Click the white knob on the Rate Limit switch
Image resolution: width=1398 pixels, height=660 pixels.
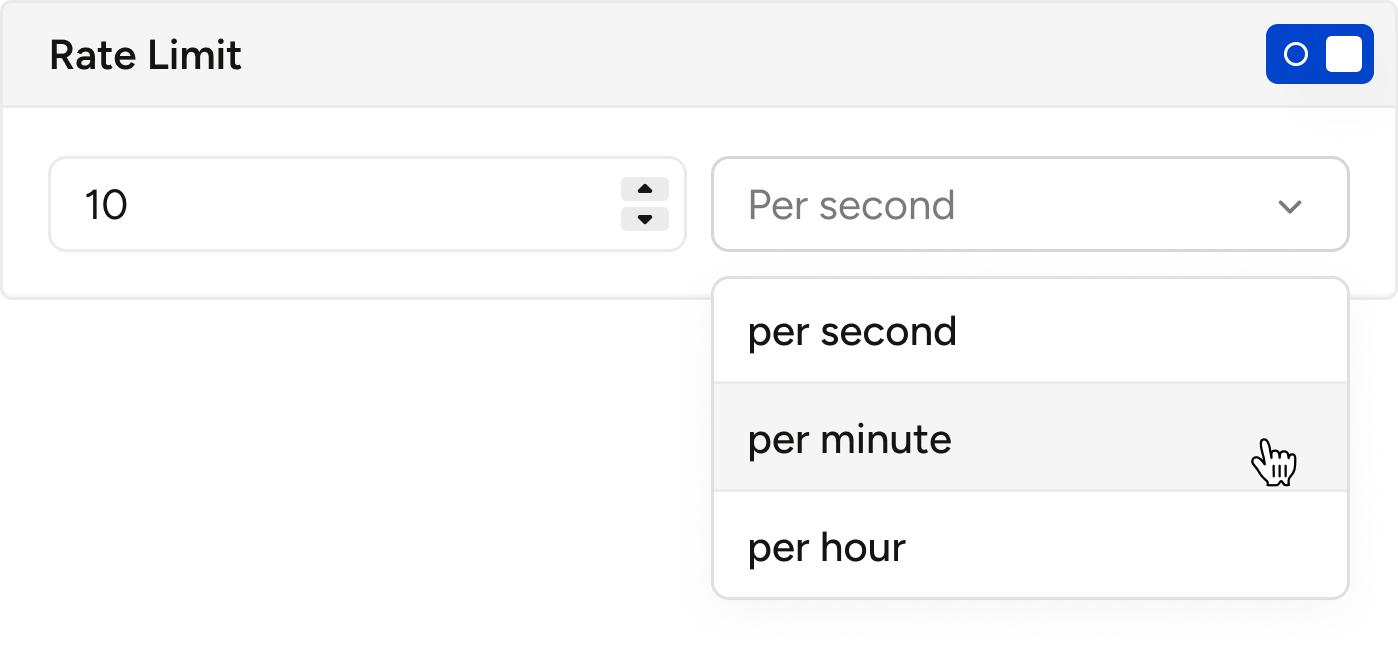[x=1343, y=54]
